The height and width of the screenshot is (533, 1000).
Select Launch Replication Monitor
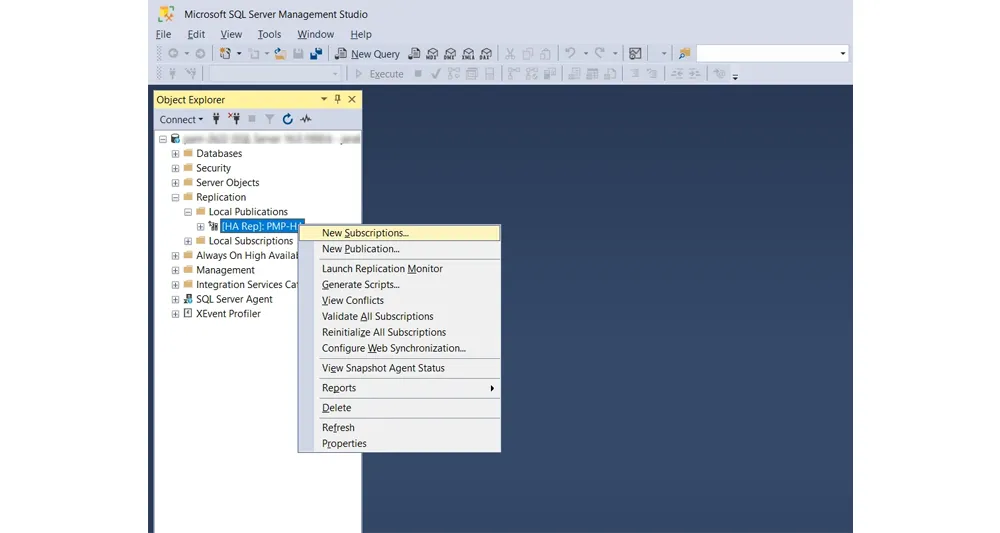(x=399, y=268)
